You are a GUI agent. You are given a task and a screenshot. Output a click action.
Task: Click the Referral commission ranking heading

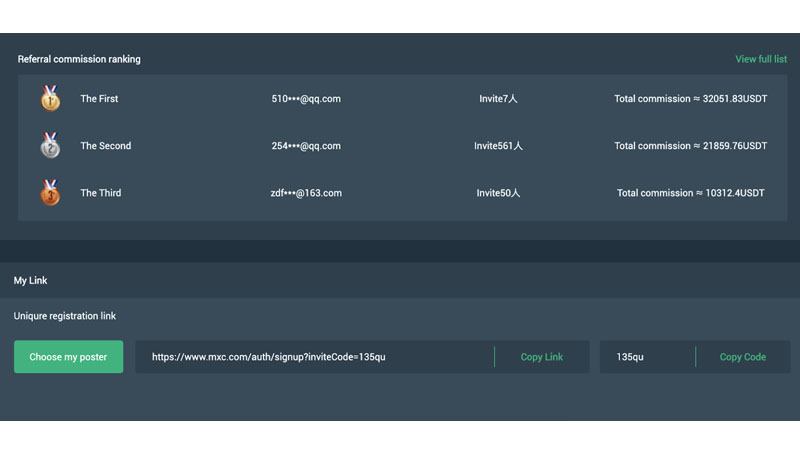tap(79, 59)
